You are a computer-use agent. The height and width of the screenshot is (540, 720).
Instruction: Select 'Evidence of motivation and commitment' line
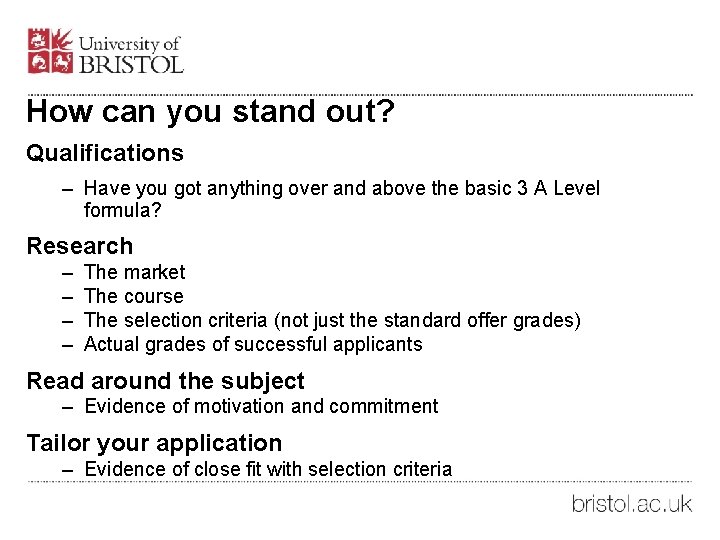[x=261, y=406]
